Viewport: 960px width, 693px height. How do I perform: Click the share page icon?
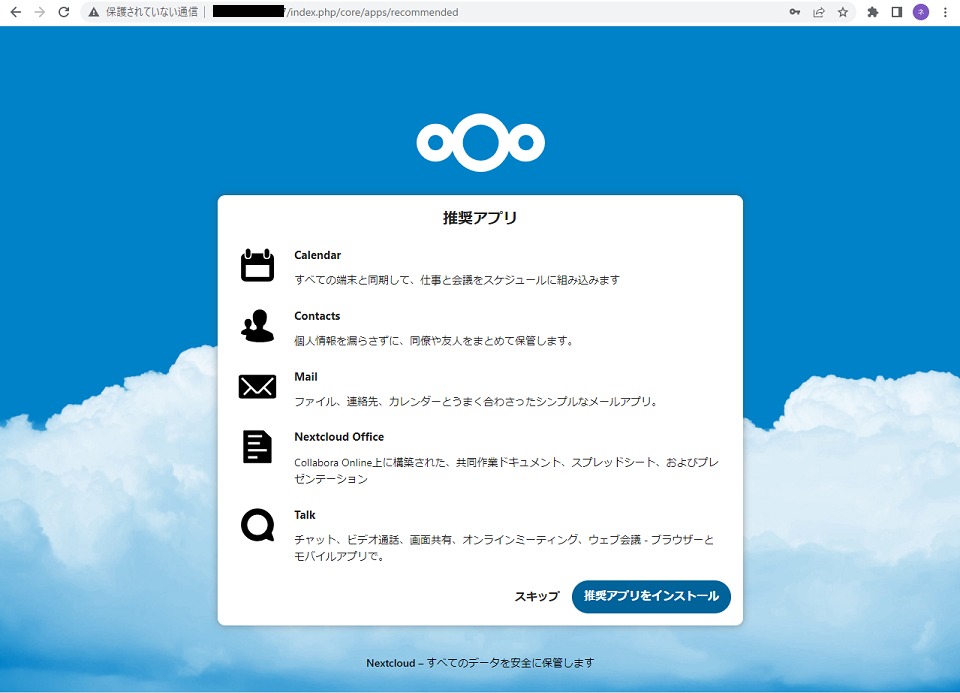click(819, 12)
